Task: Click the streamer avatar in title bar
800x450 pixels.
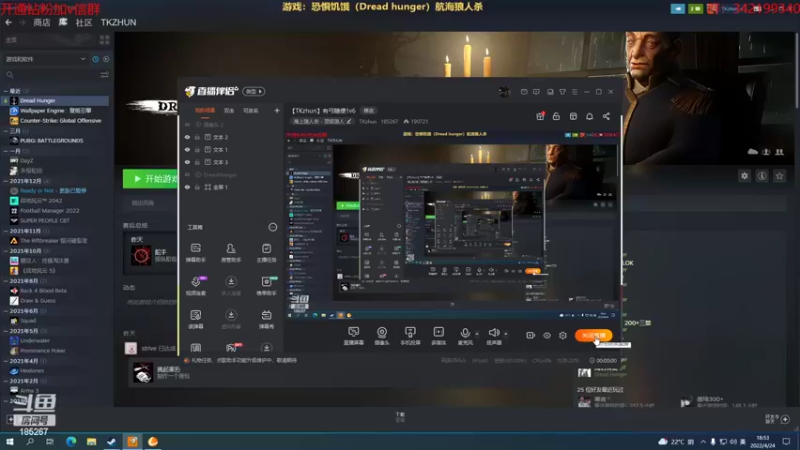Action: pos(504,92)
